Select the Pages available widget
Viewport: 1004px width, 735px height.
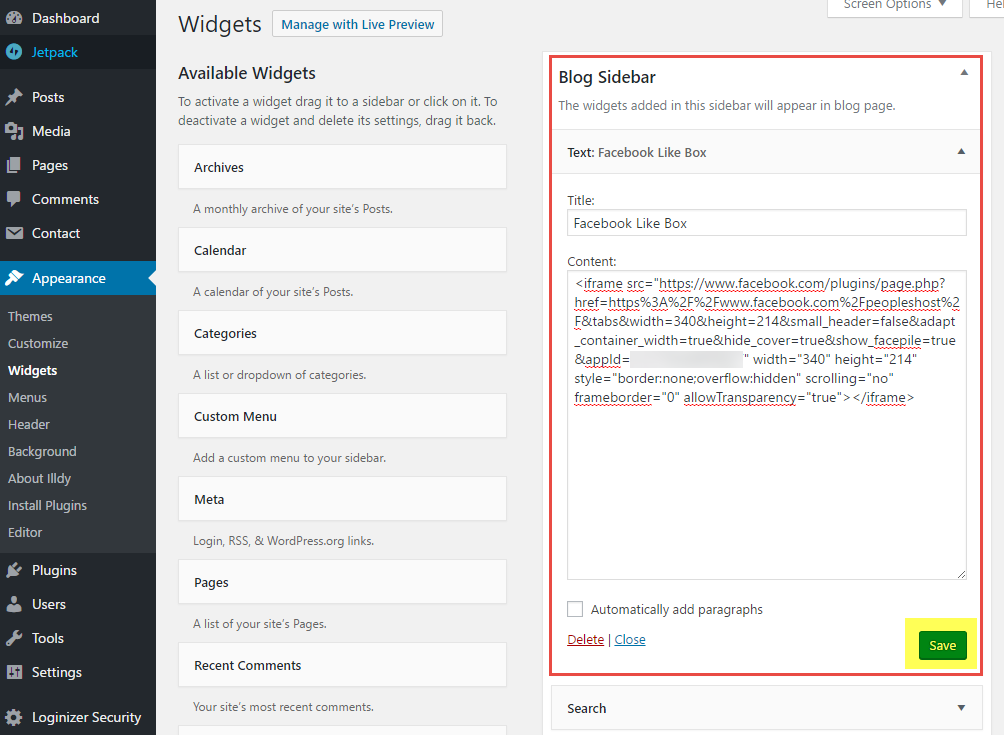point(343,582)
